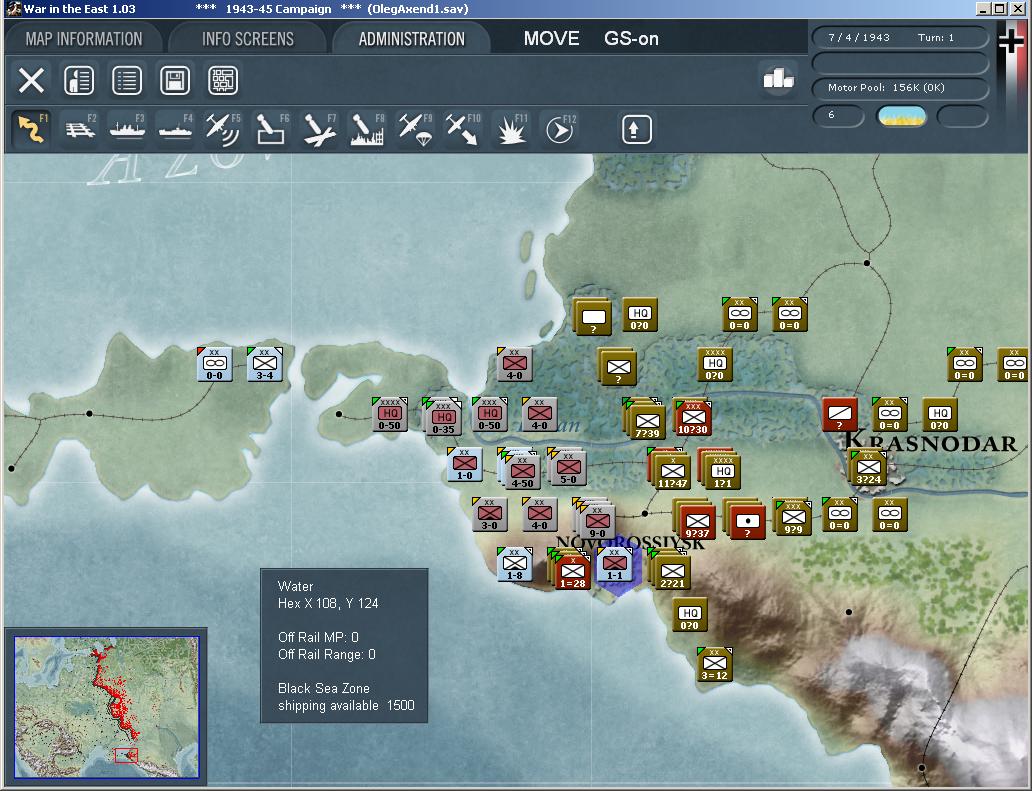Select the Soviet 3=12 unit counter

pos(715,664)
